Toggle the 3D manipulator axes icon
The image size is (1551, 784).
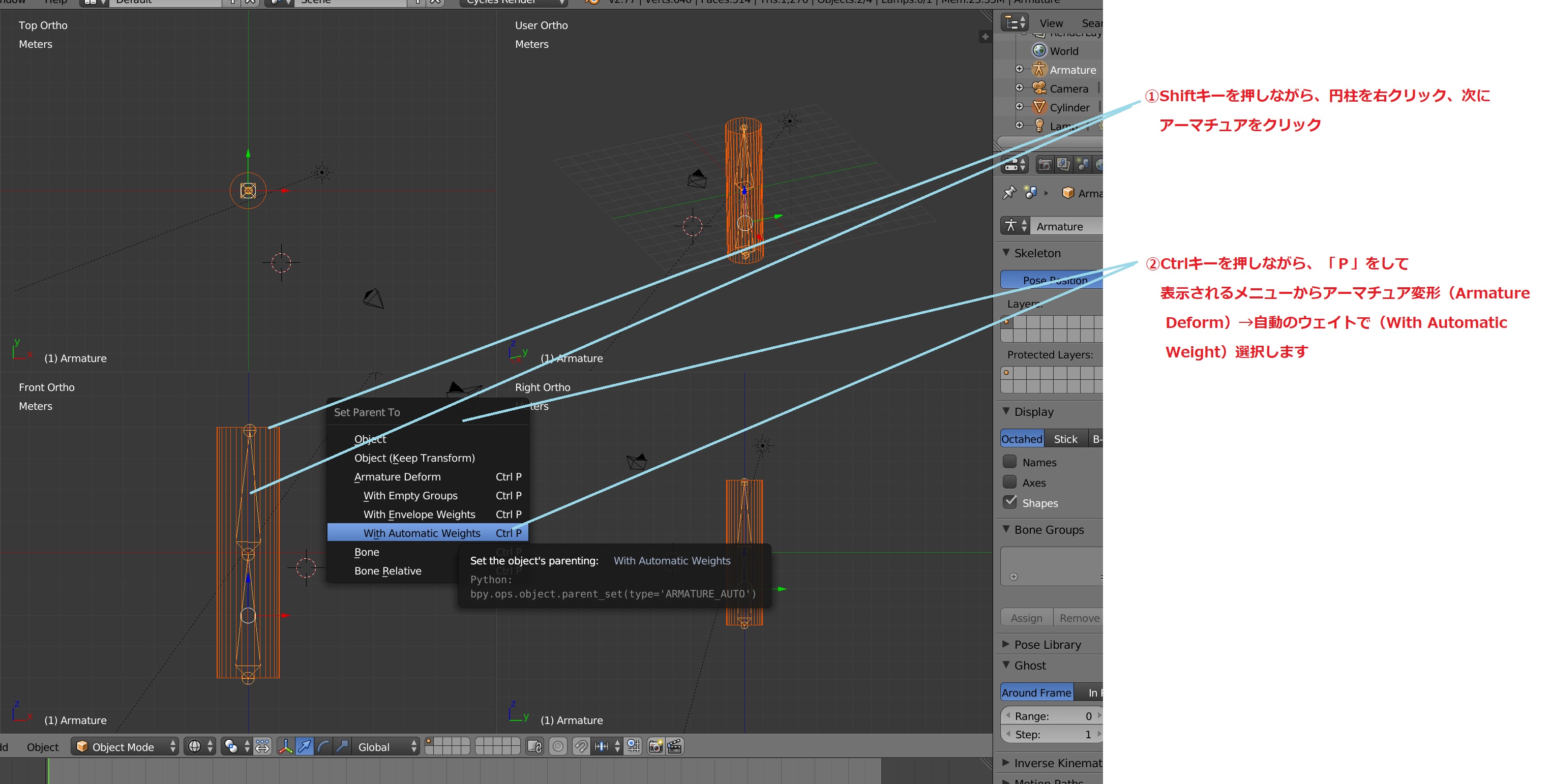click(x=286, y=747)
